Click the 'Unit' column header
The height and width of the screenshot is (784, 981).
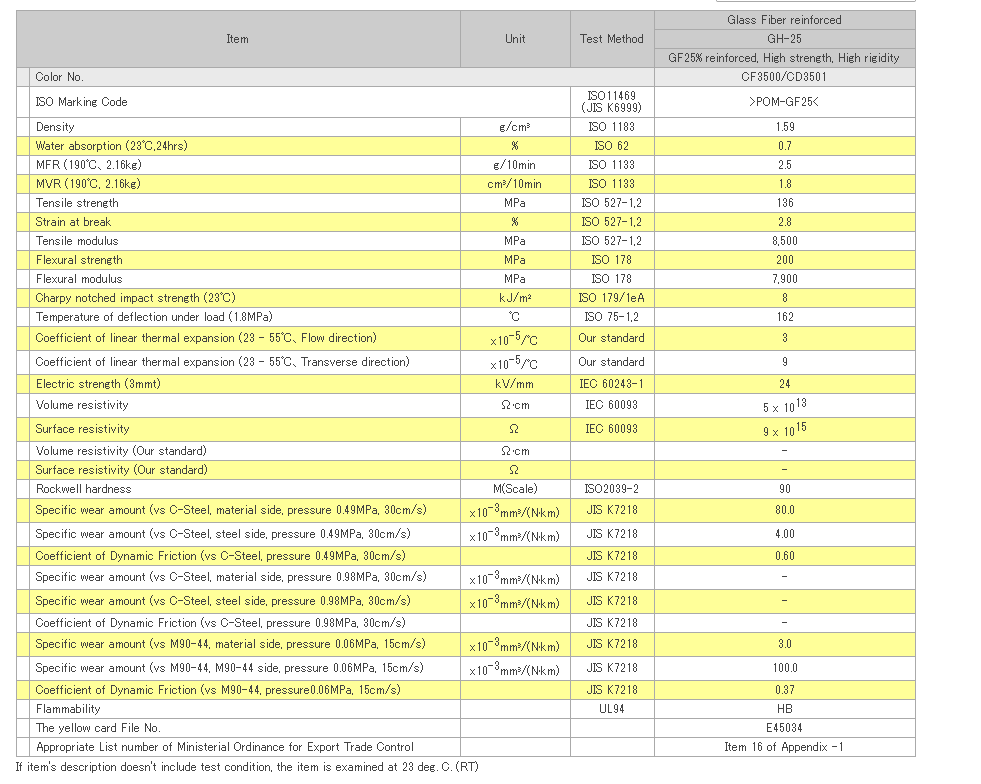point(515,39)
